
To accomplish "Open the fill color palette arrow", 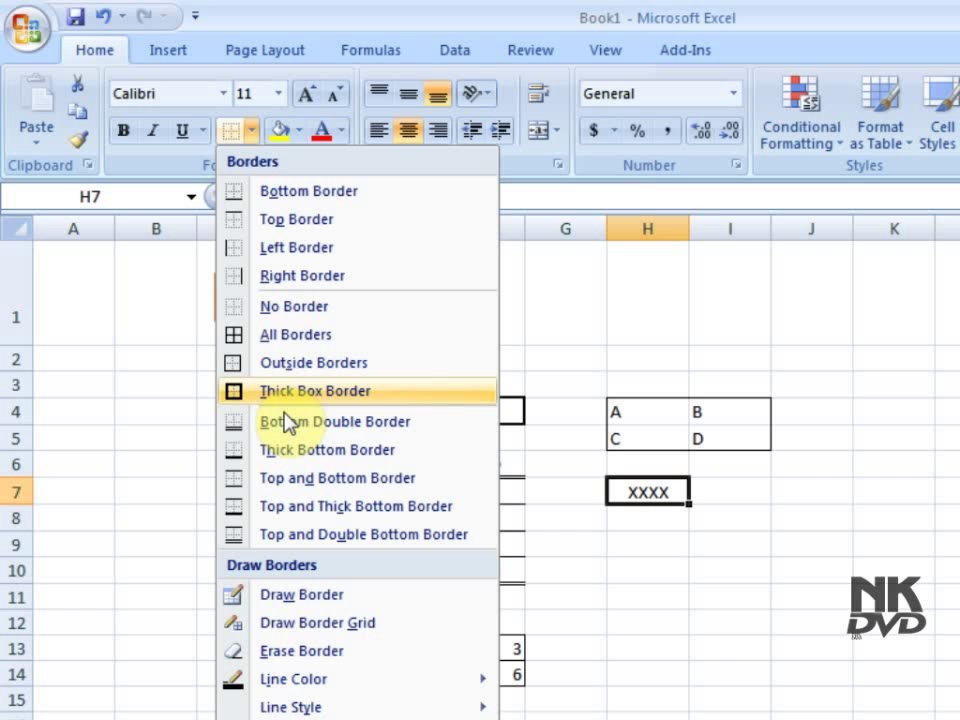I will [299, 130].
